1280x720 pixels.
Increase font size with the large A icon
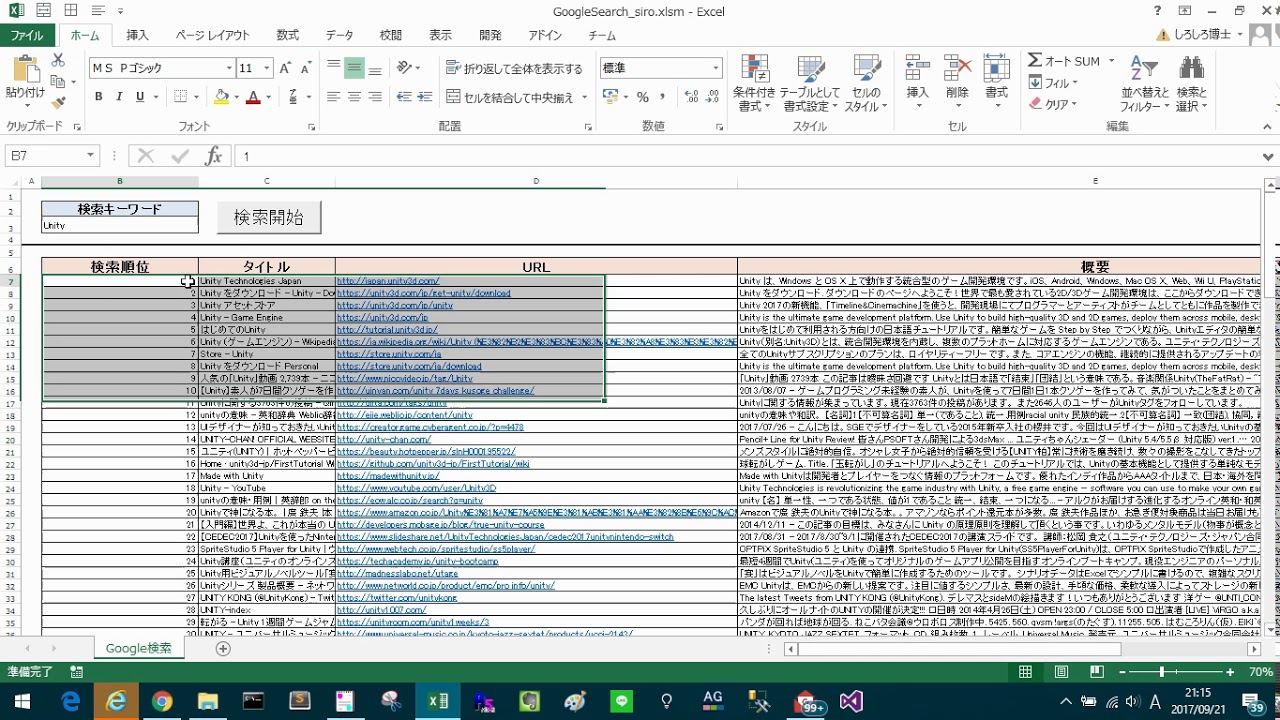coord(285,68)
